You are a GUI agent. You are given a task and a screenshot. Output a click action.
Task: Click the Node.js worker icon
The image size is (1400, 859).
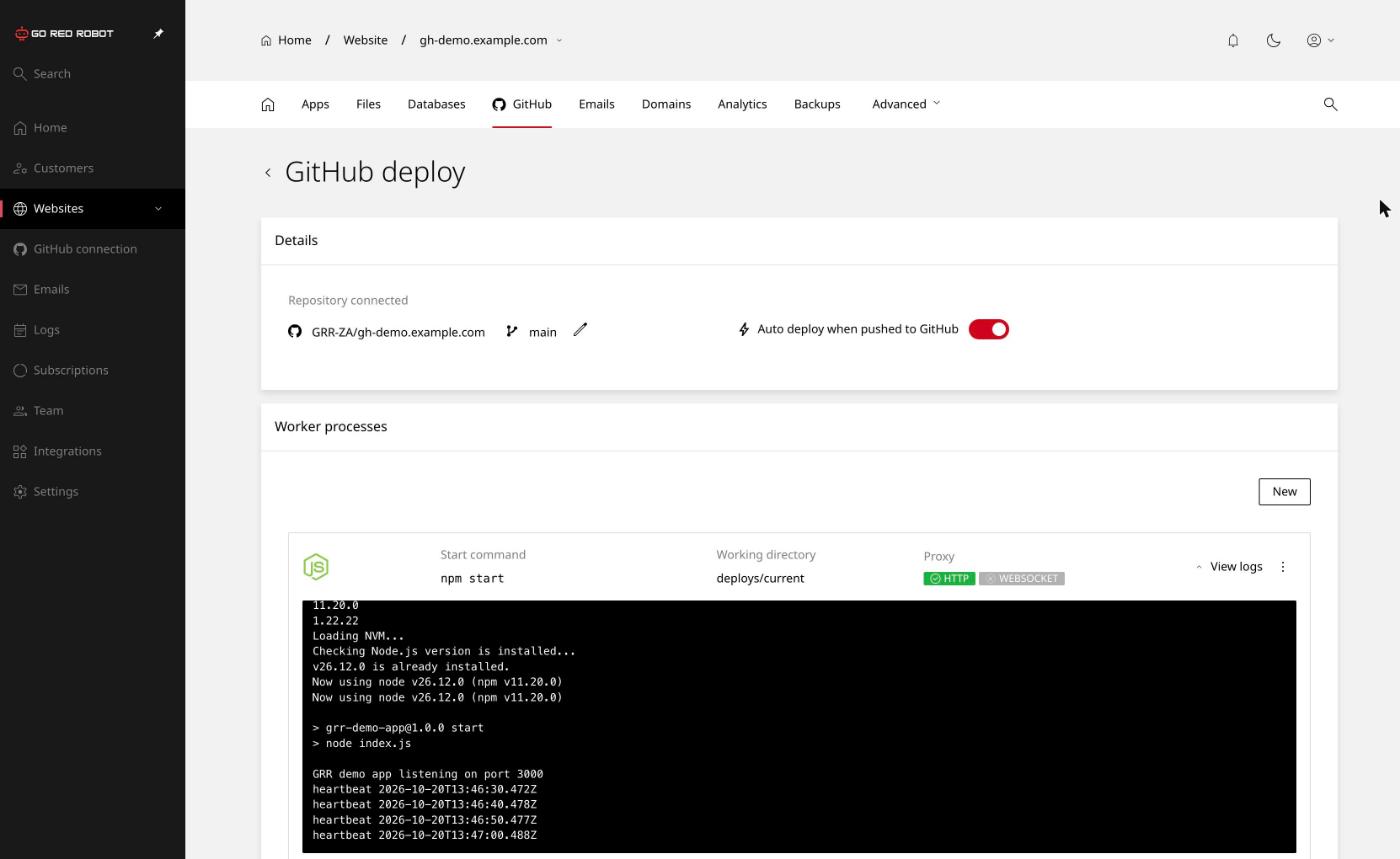[316, 567]
